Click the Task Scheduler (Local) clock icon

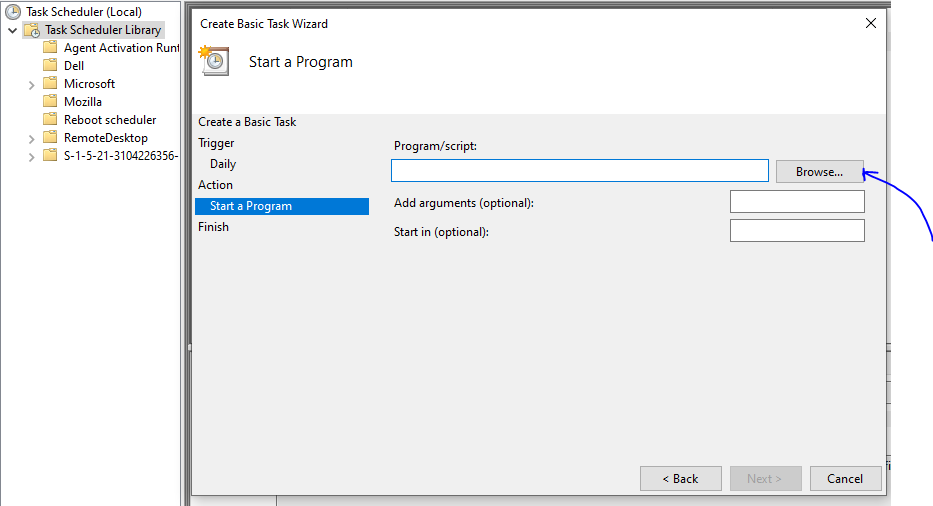(x=12, y=11)
